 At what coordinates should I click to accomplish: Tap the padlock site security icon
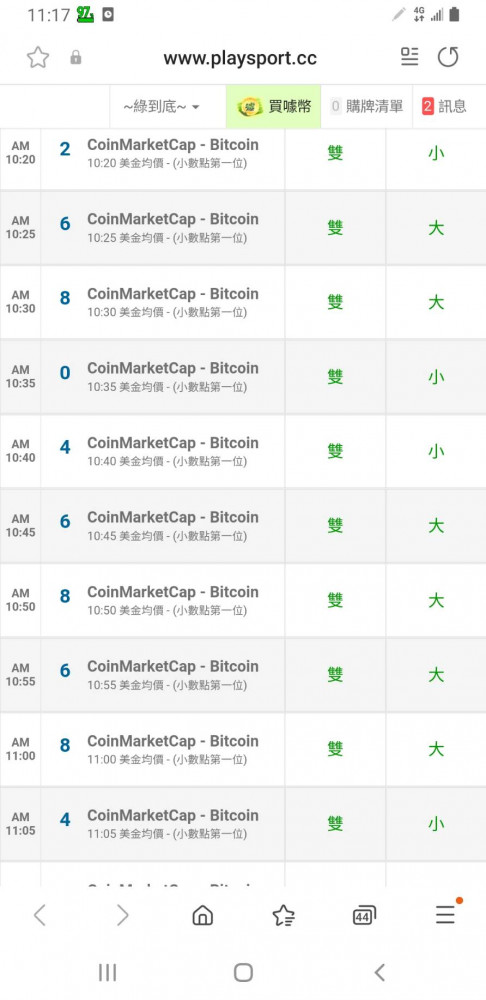[75, 58]
